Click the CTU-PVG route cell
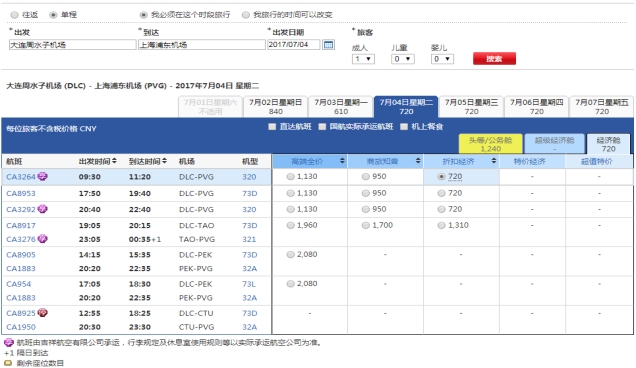636x368 pixels. point(196,327)
